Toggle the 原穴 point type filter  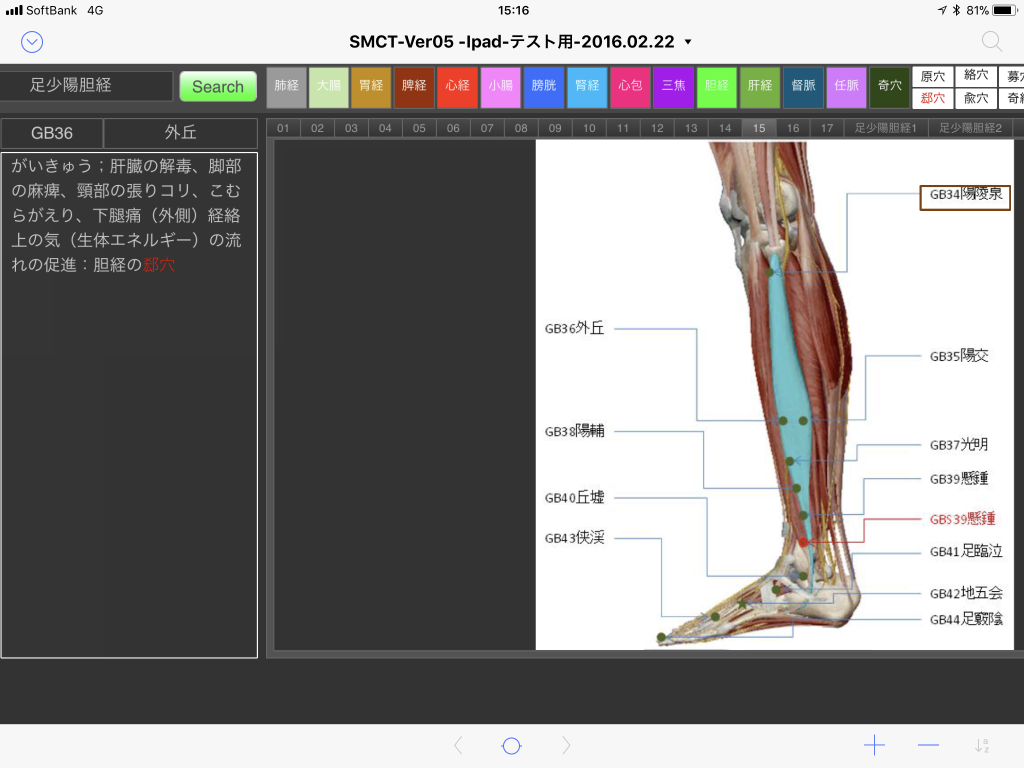coord(932,76)
